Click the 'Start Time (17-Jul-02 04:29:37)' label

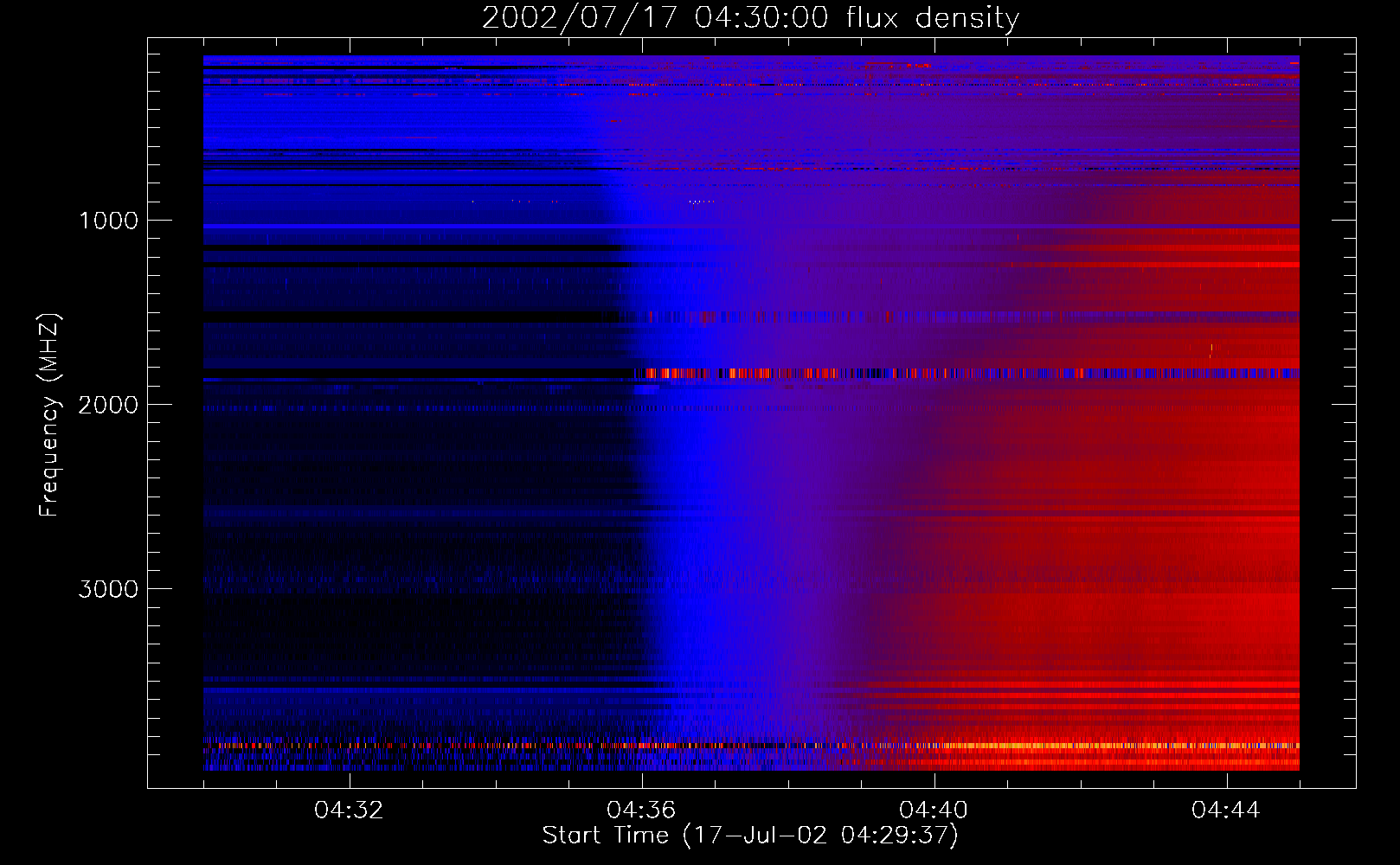750,836
